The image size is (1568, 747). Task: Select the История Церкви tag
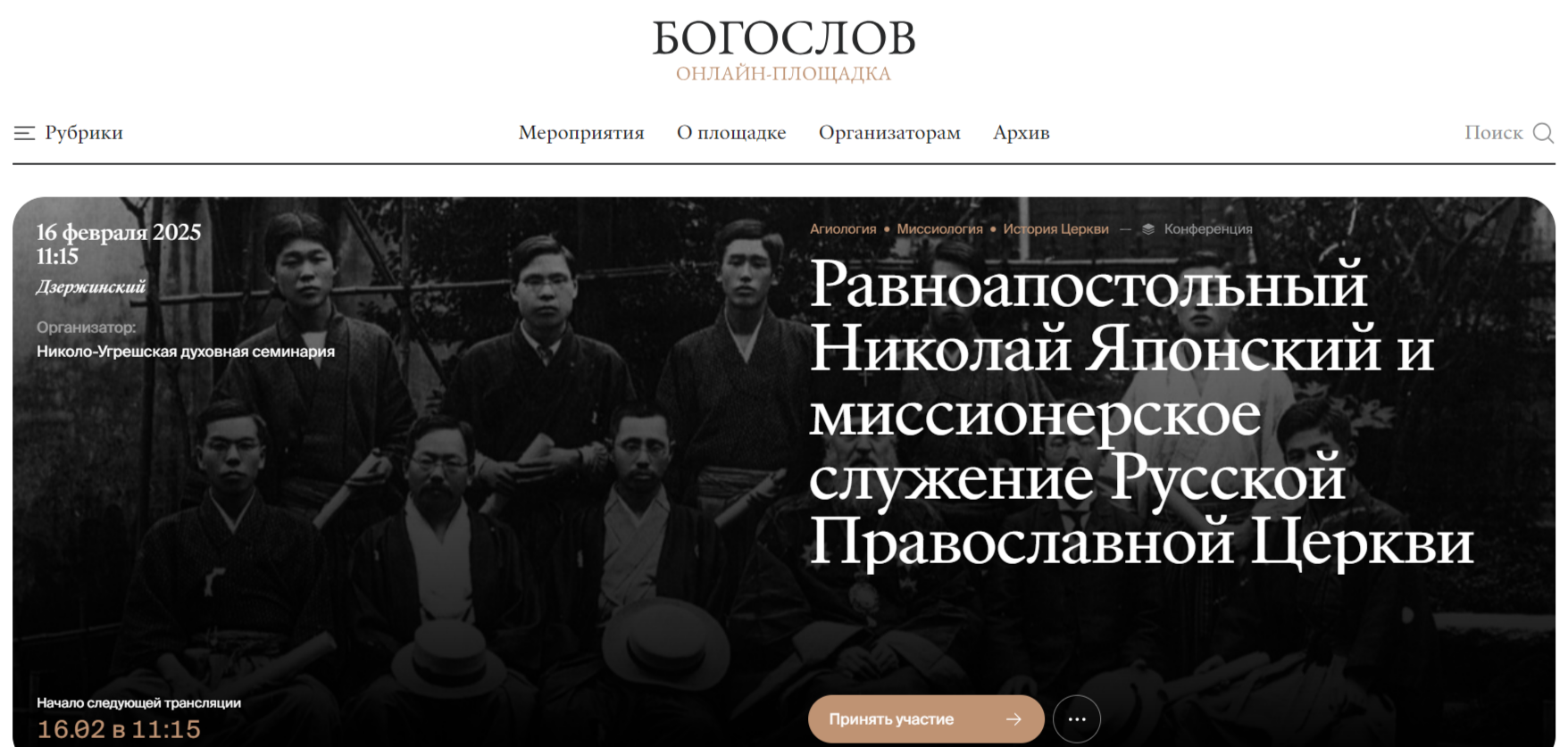pos(1055,229)
